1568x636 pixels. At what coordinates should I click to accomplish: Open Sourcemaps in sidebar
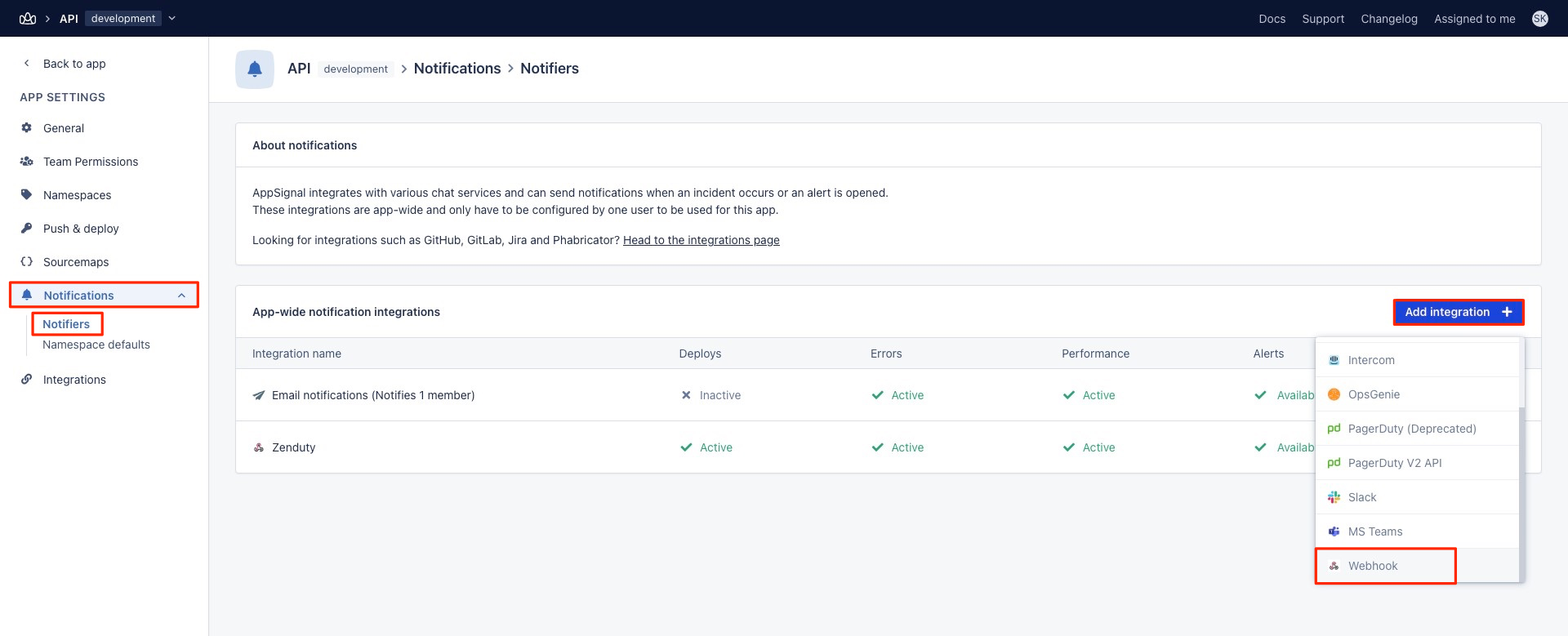(x=76, y=262)
